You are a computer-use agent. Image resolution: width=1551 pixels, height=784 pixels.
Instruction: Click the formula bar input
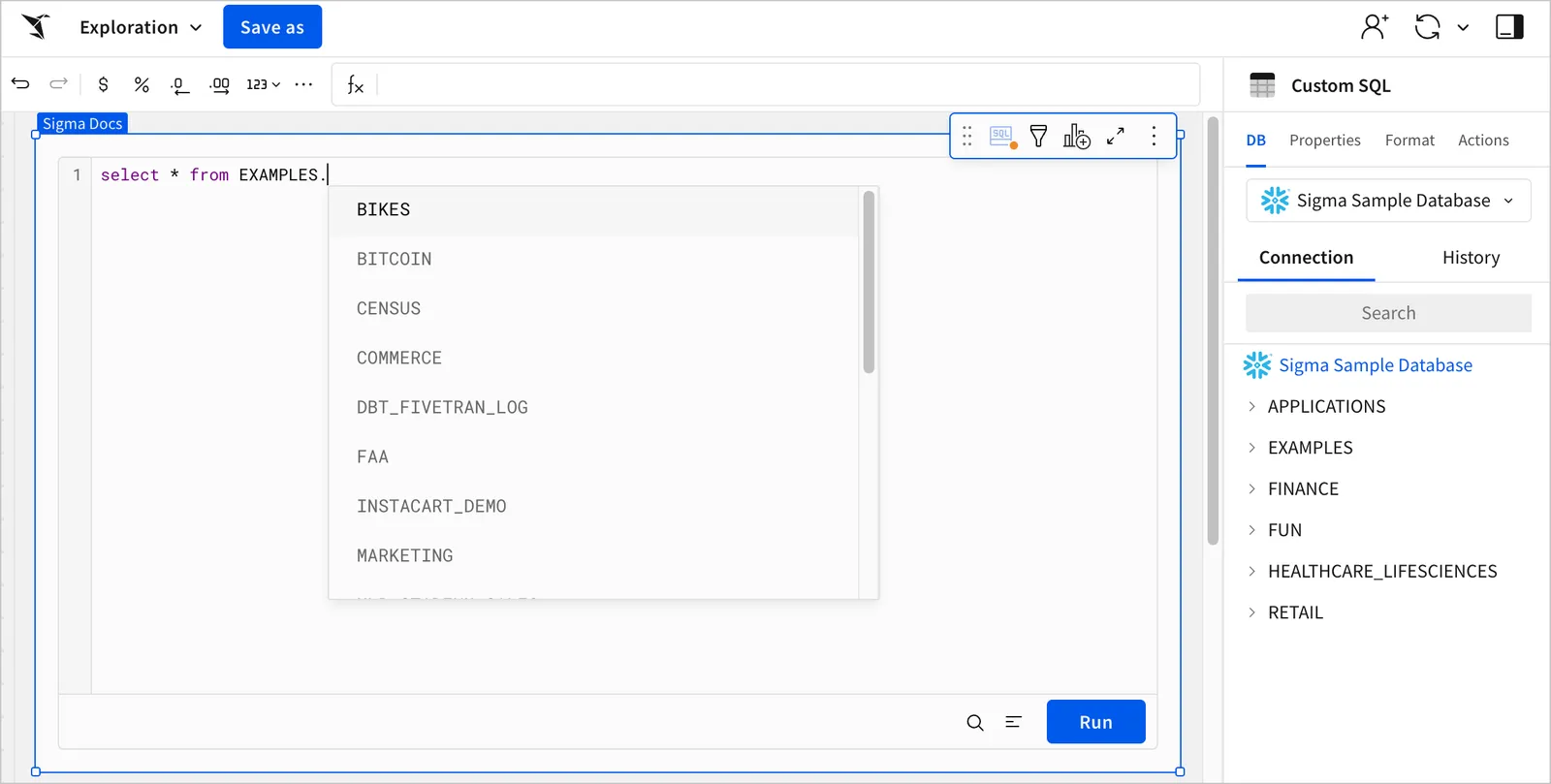coord(787,85)
